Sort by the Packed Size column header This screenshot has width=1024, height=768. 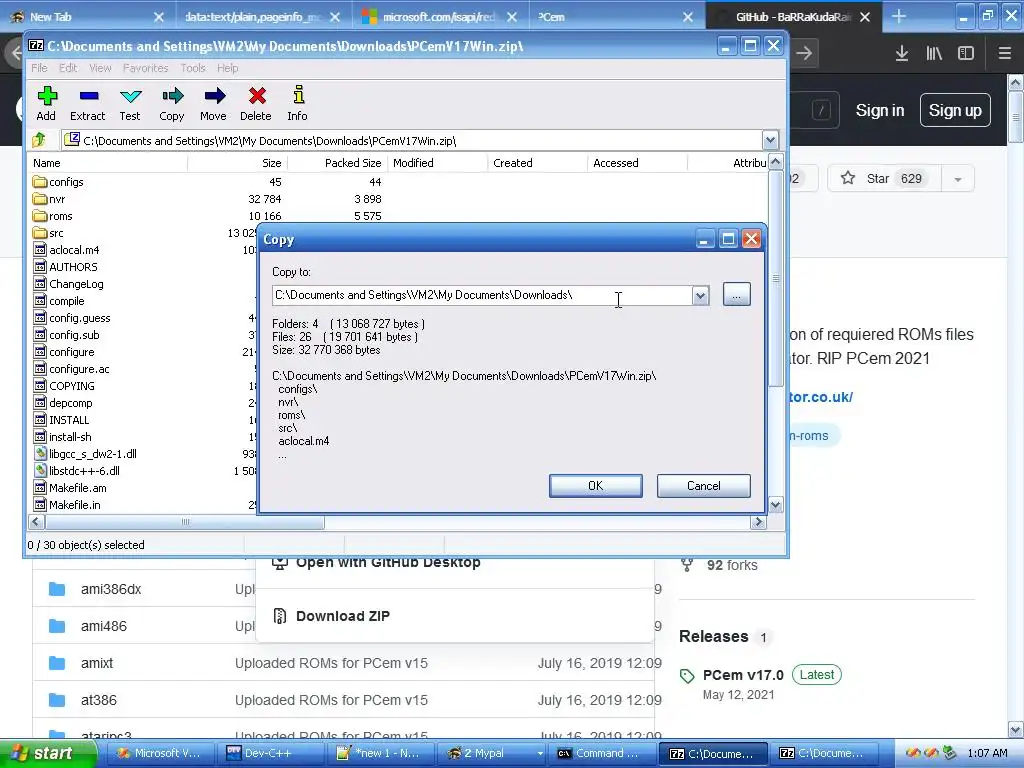(336, 163)
